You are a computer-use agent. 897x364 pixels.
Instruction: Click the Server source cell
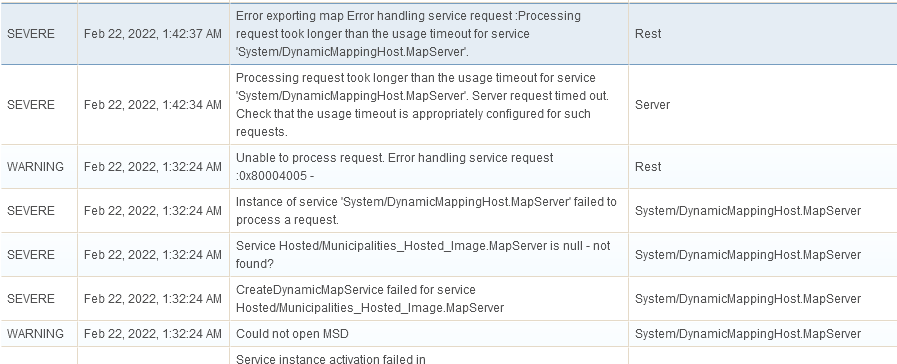point(763,105)
